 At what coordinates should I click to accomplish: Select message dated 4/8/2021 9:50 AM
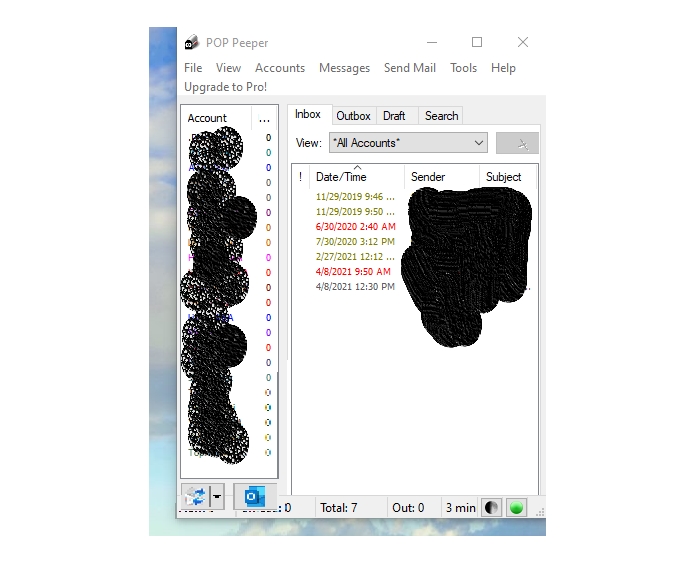[353, 272]
